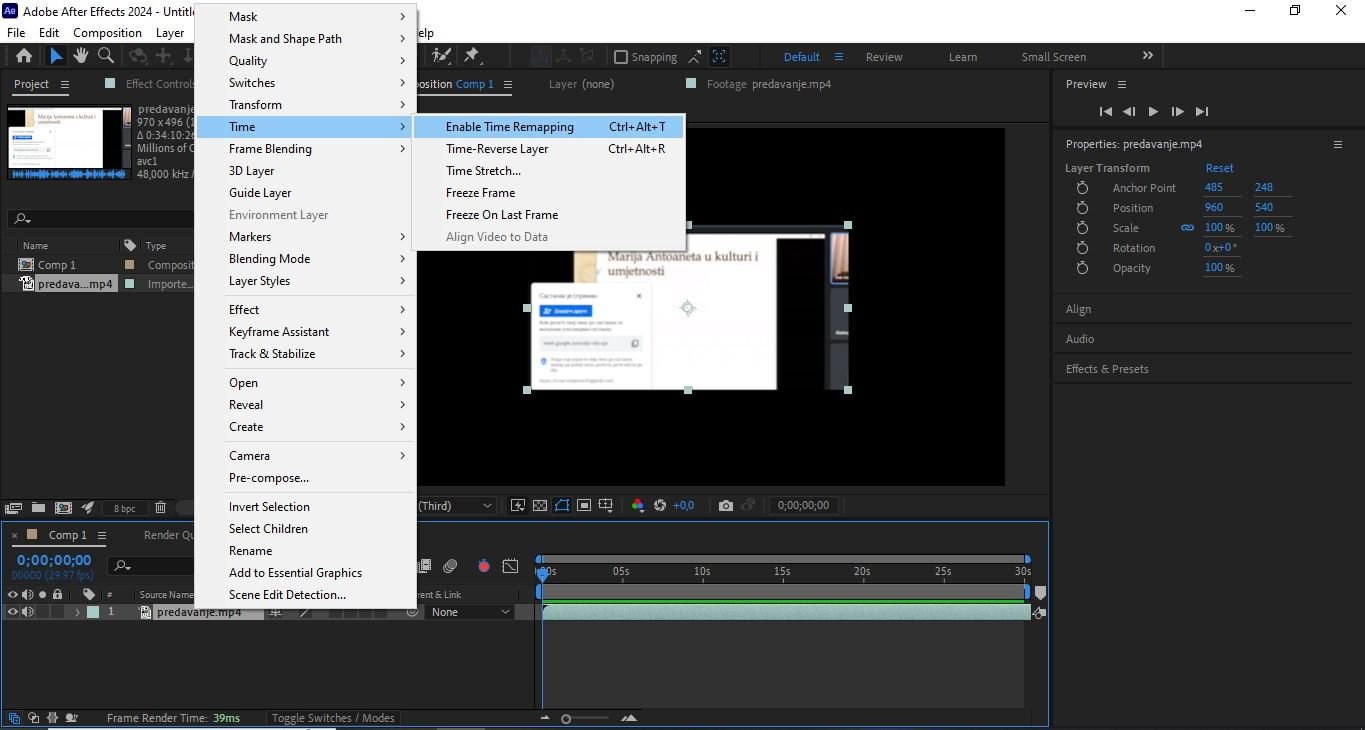Select the Hand tool in toolbar

pyautogui.click(x=81, y=57)
